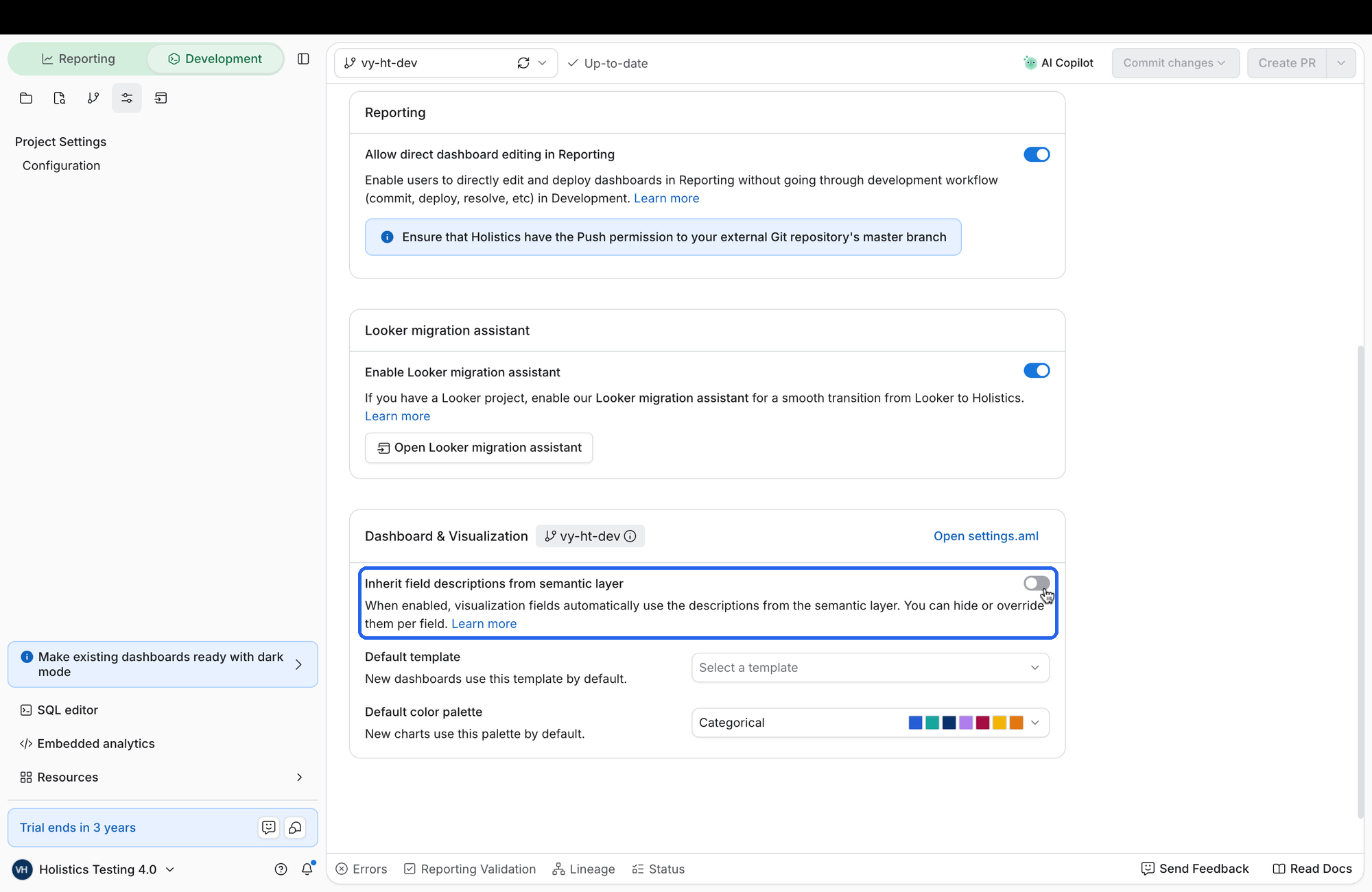
Task: Open the Commit changes dropdown
Action: [x=1175, y=63]
